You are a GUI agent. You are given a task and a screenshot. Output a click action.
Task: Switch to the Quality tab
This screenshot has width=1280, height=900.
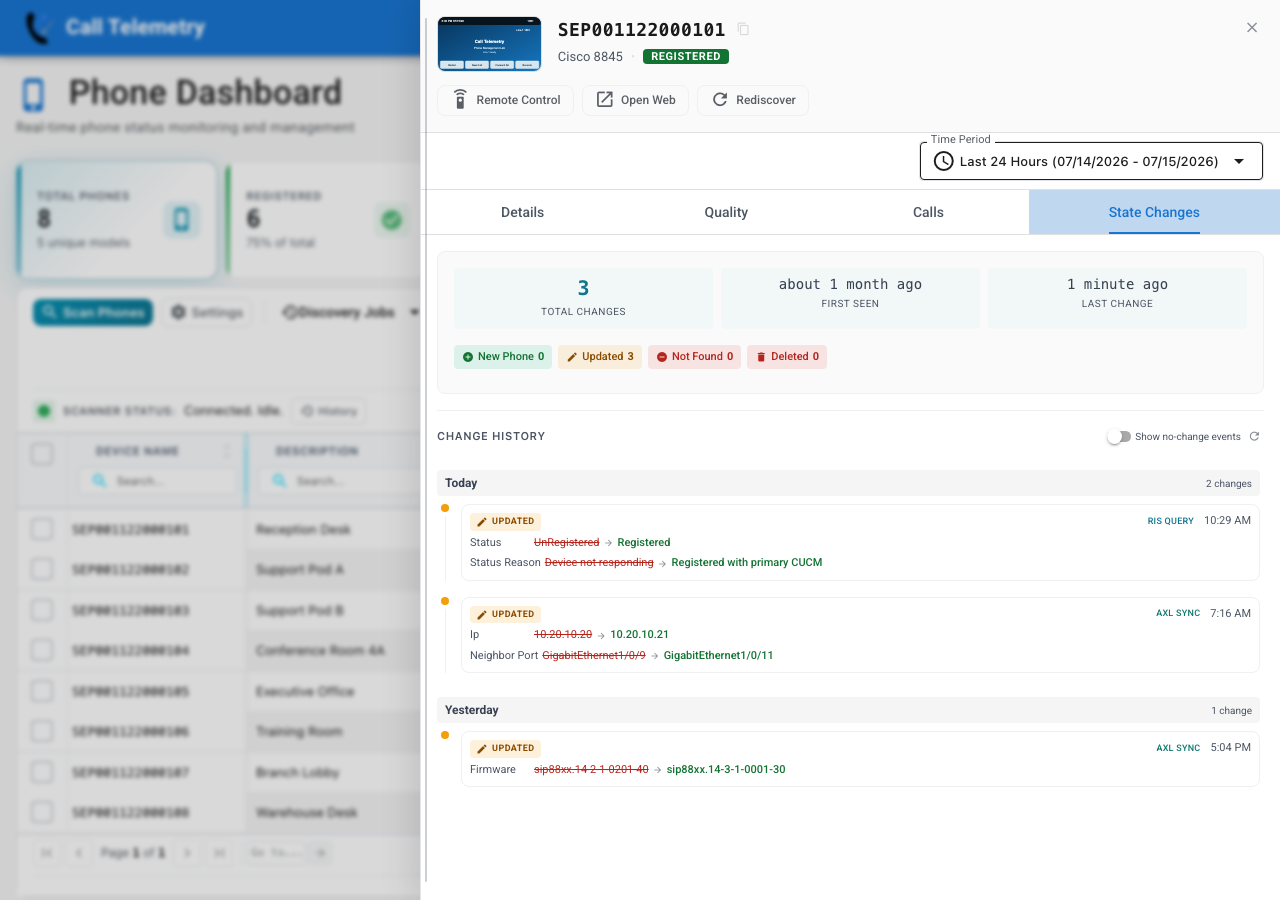[726, 212]
